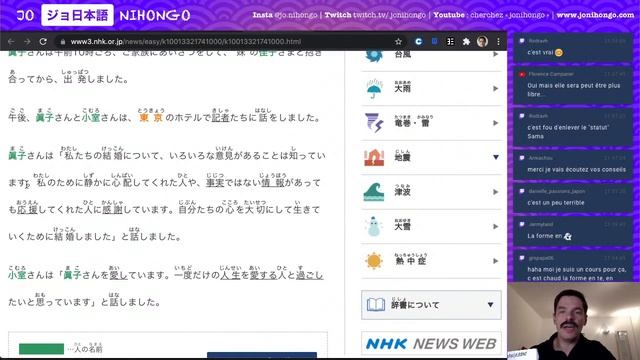Click the 大雨 umbrella icon
640x360 pixels.
[373, 88]
